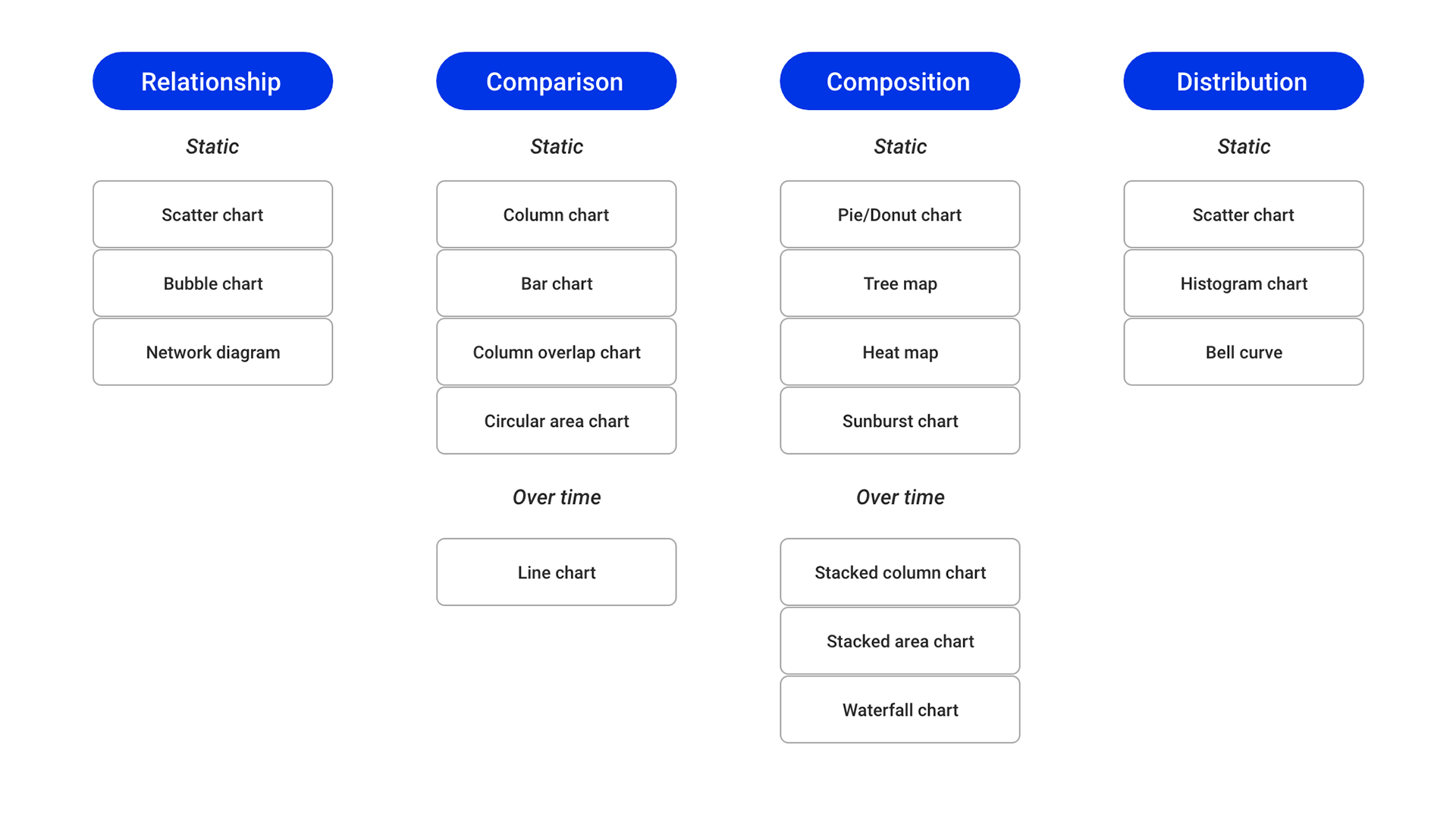This screenshot has height=815, width=1456.
Task: Choose the Line chart box
Action: coord(556,572)
